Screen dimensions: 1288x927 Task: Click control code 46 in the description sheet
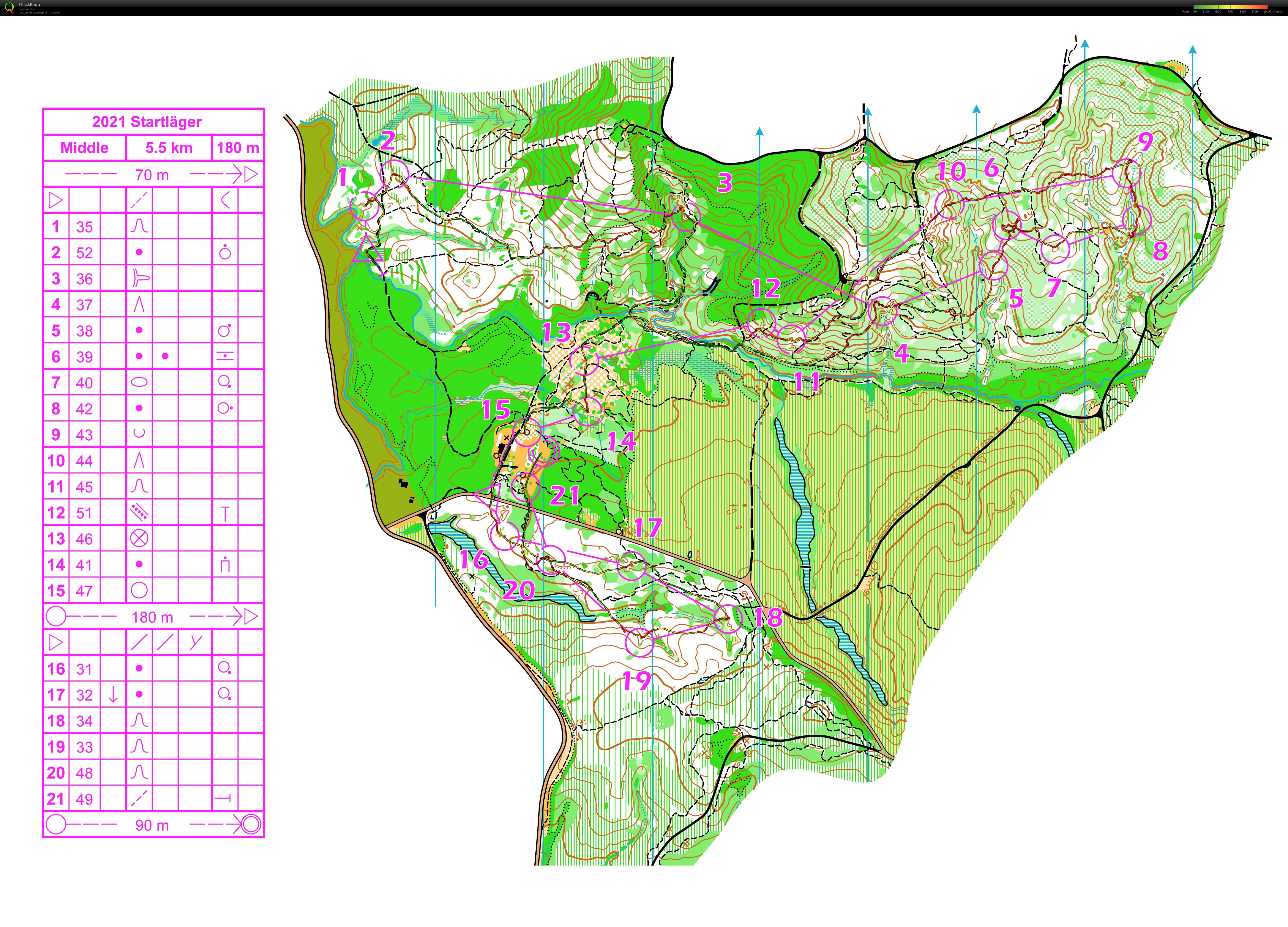coord(84,539)
